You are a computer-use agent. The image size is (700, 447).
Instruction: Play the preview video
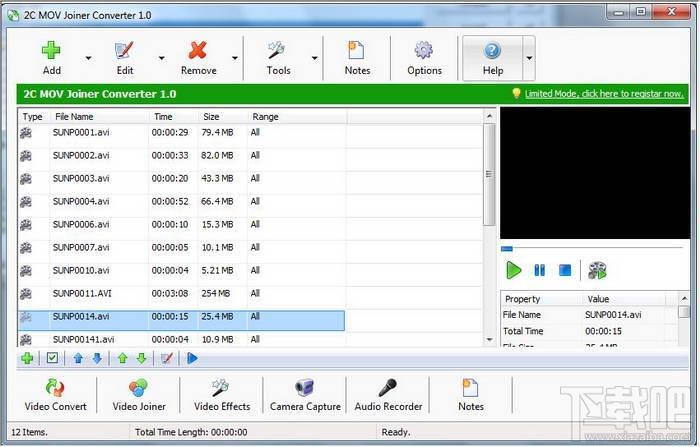(513, 270)
